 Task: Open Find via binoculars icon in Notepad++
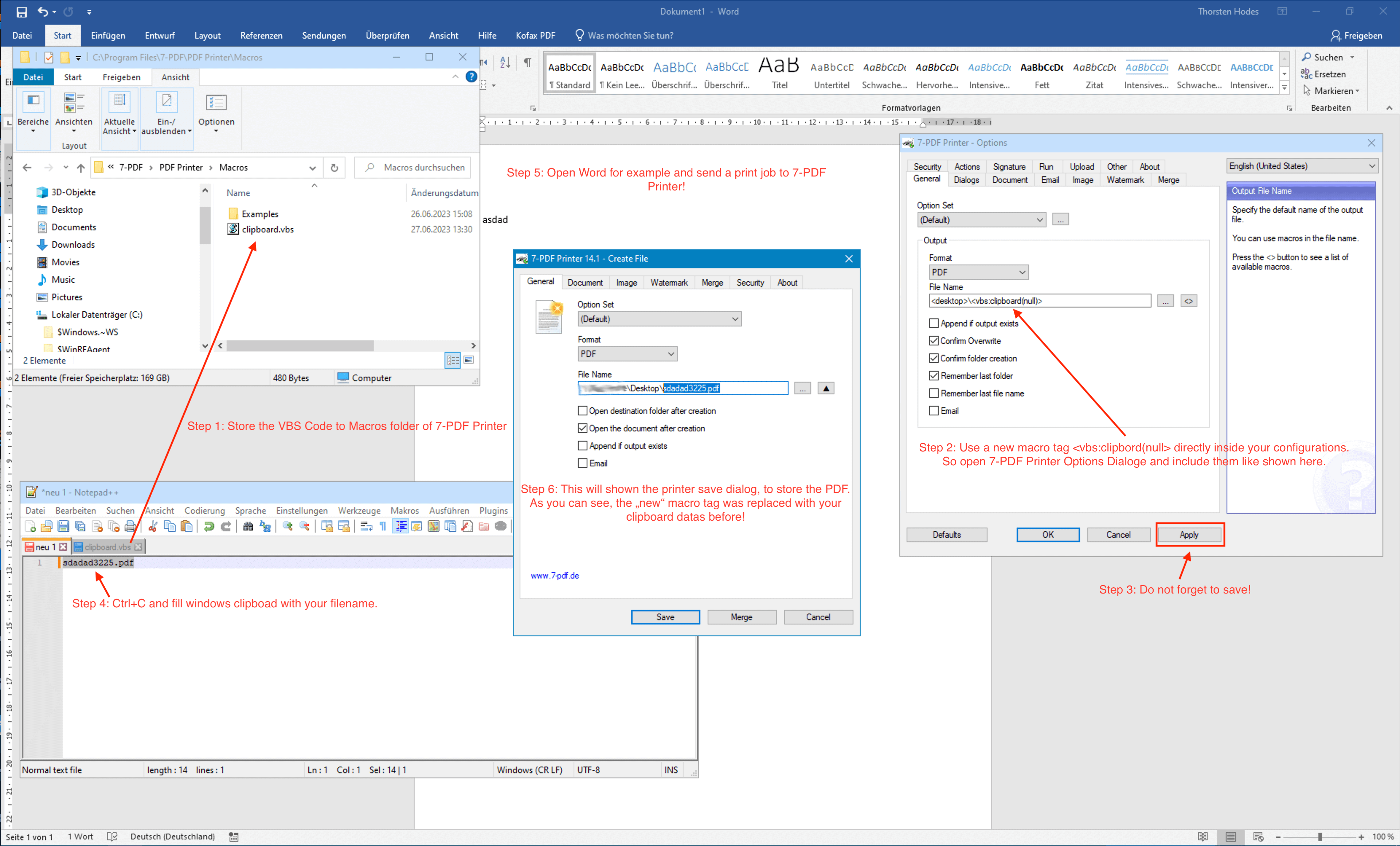248,526
